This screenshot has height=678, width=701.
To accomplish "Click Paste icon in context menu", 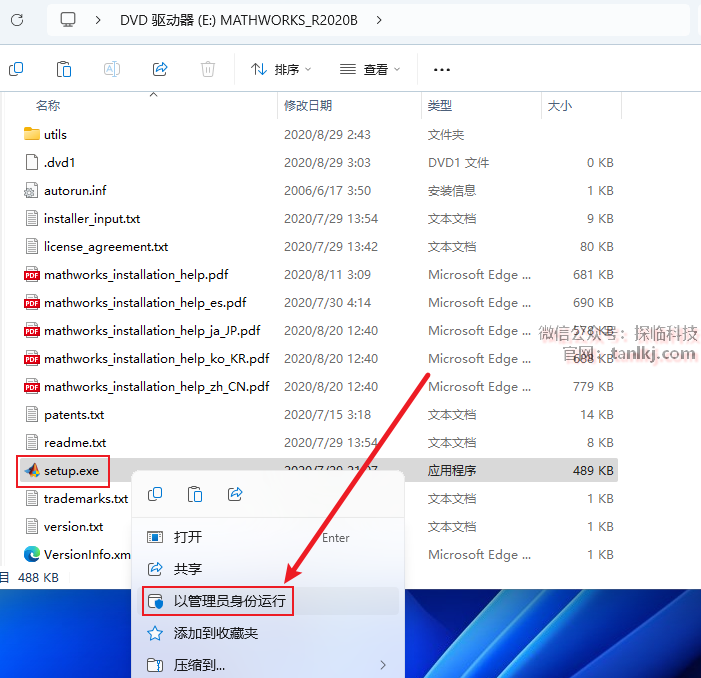I will pos(195,494).
